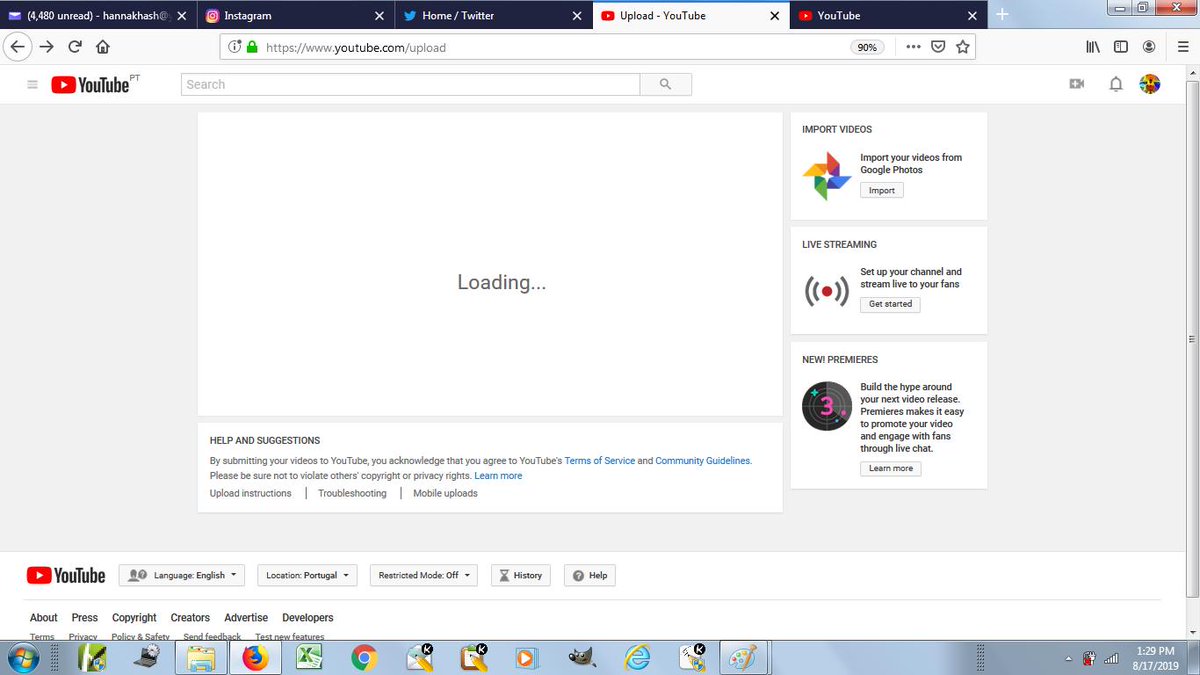Screen dimensions: 1200x675
Task: Switch to the Instagram tab
Action: coord(295,15)
